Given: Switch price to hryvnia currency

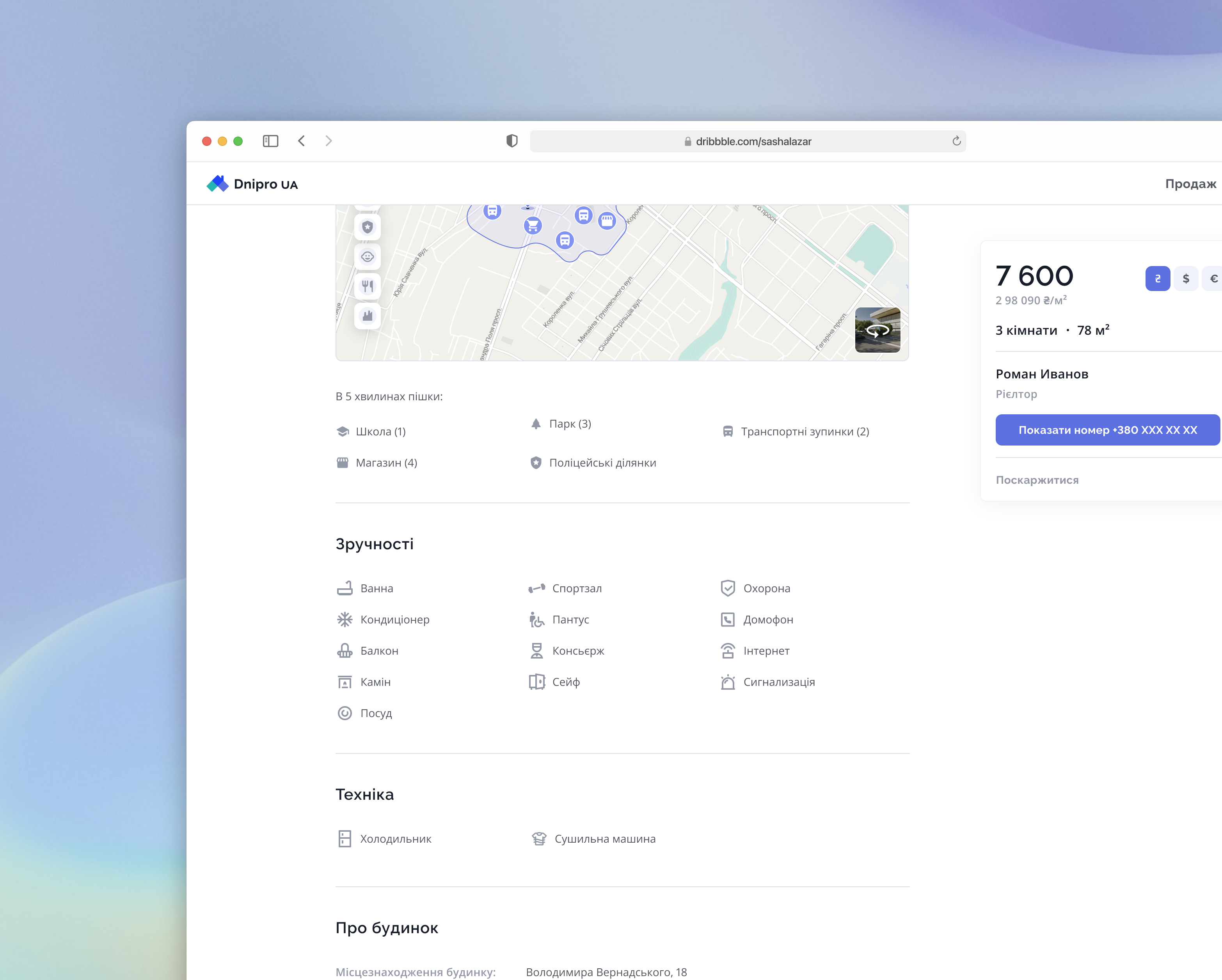Looking at the screenshot, I should (x=1157, y=278).
